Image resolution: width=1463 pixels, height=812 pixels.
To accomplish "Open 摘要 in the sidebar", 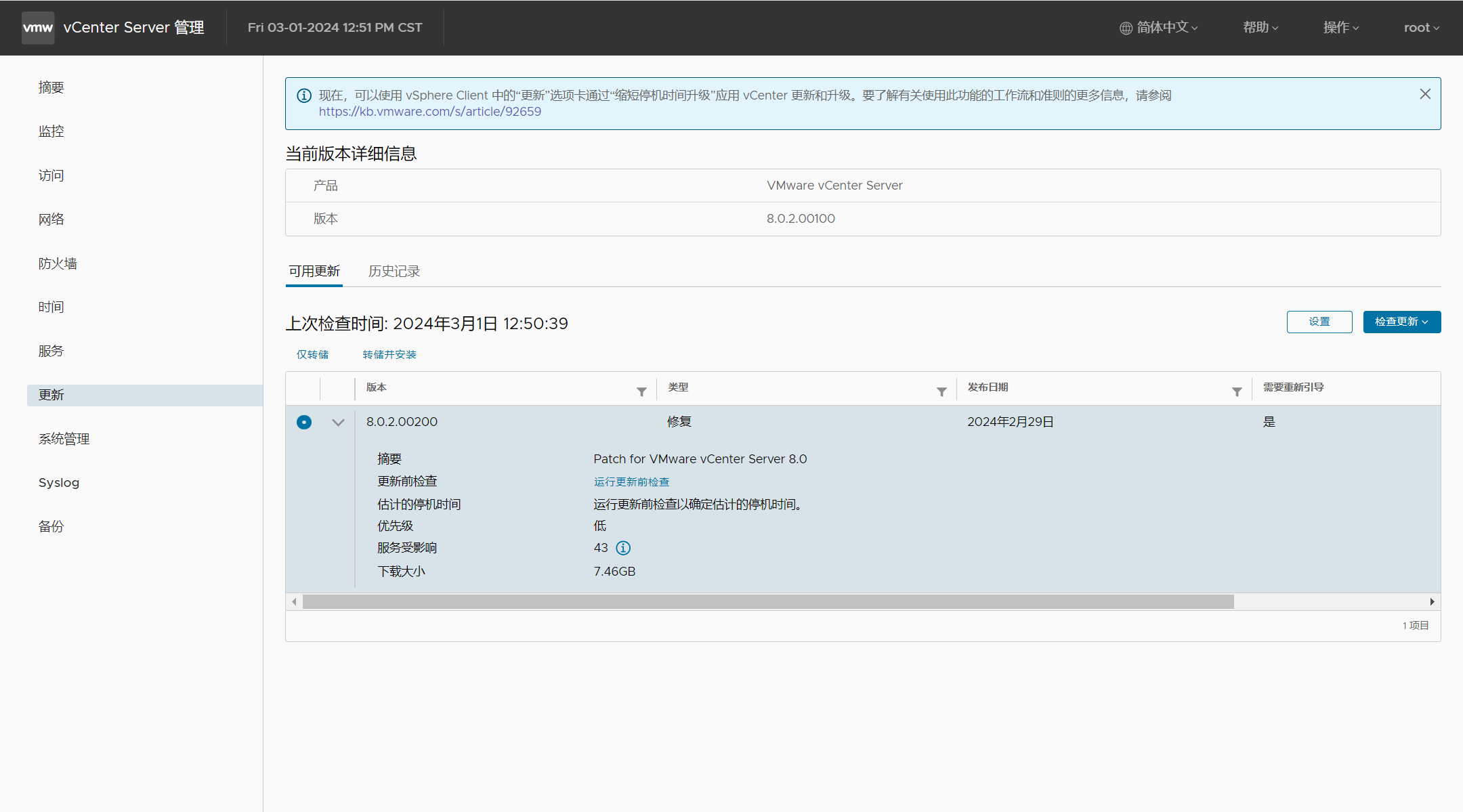I will pyautogui.click(x=51, y=87).
